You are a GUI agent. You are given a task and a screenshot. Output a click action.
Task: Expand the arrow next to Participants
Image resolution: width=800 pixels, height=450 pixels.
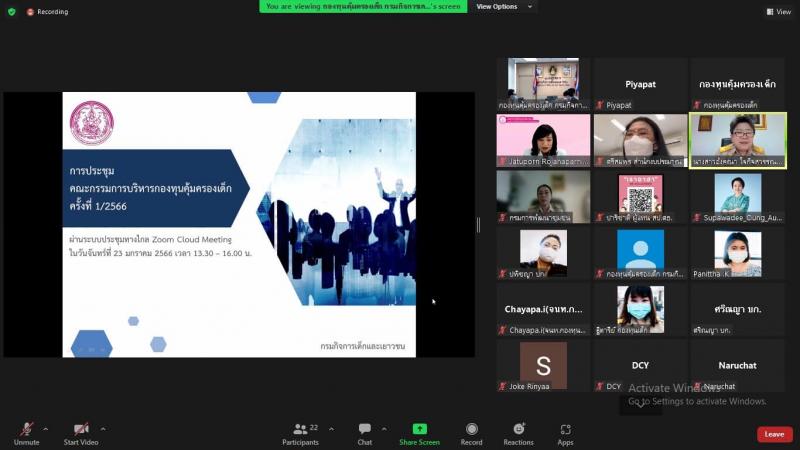(x=331, y=429)
